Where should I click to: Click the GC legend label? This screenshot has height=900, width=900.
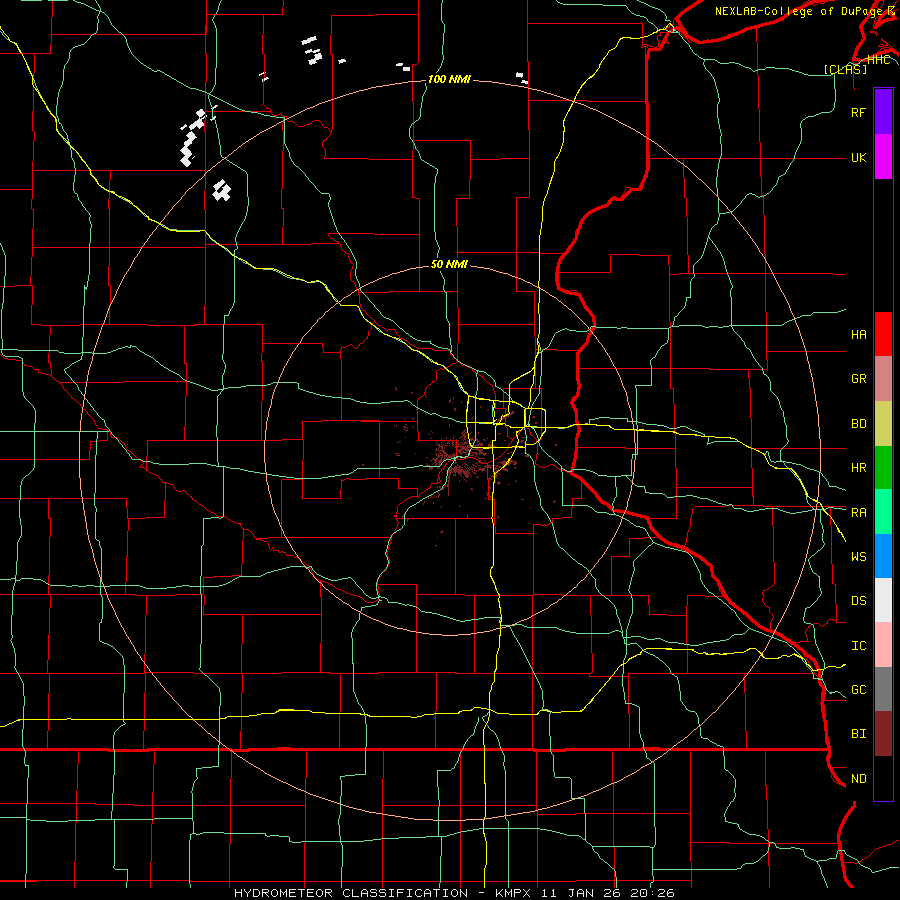click(858, 689)
